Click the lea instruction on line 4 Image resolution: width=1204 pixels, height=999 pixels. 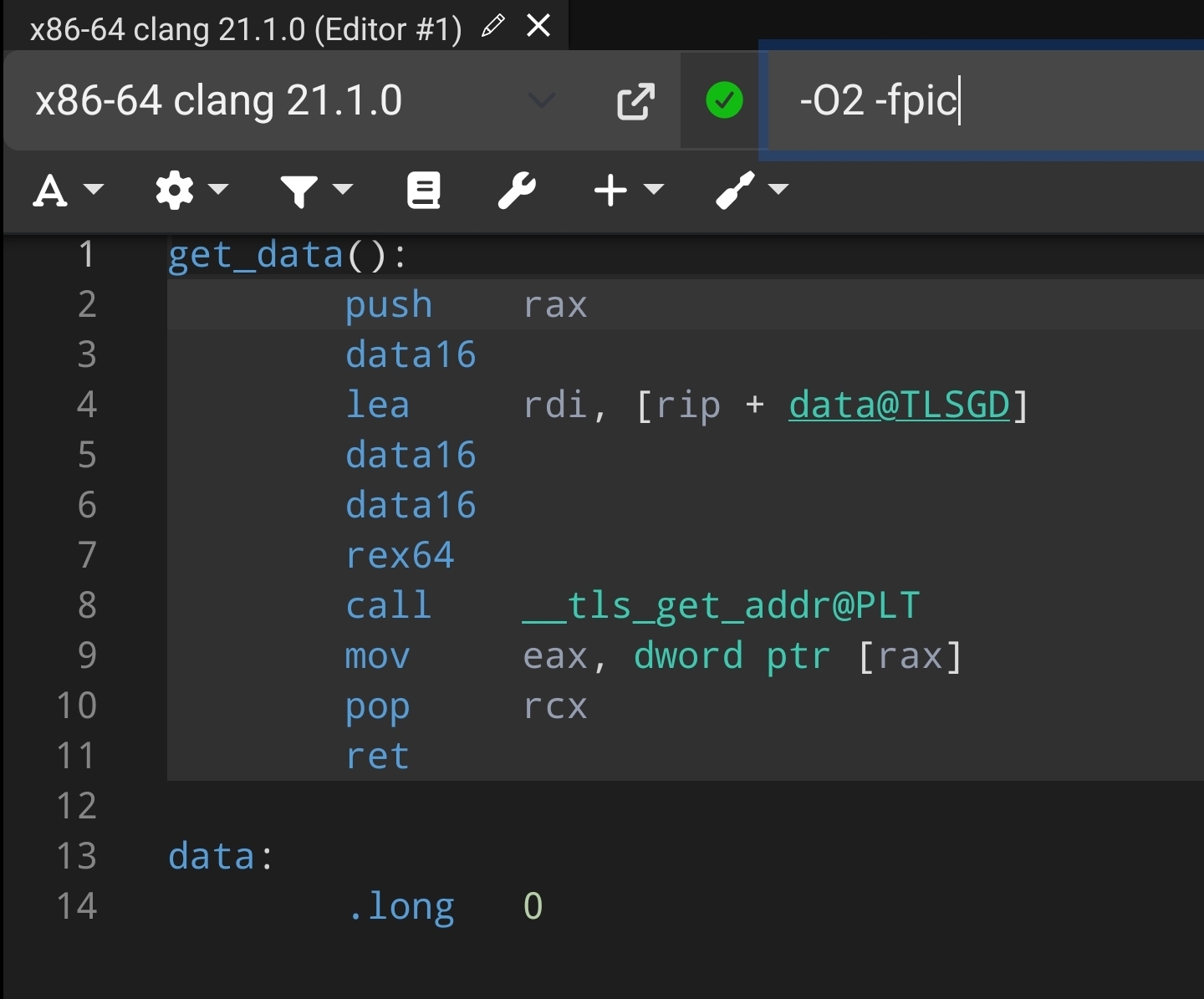pos(377,405)
